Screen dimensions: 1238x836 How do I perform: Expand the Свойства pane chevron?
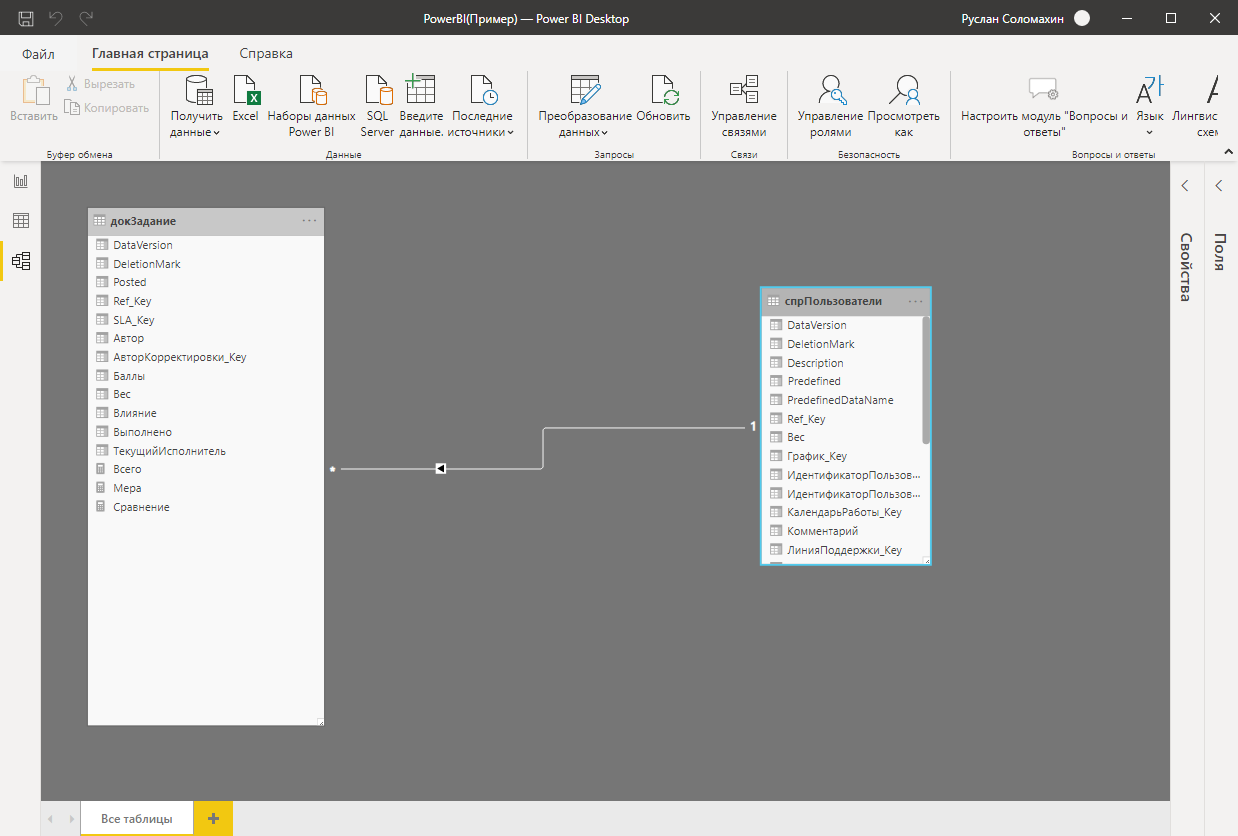pos(1185,185)
